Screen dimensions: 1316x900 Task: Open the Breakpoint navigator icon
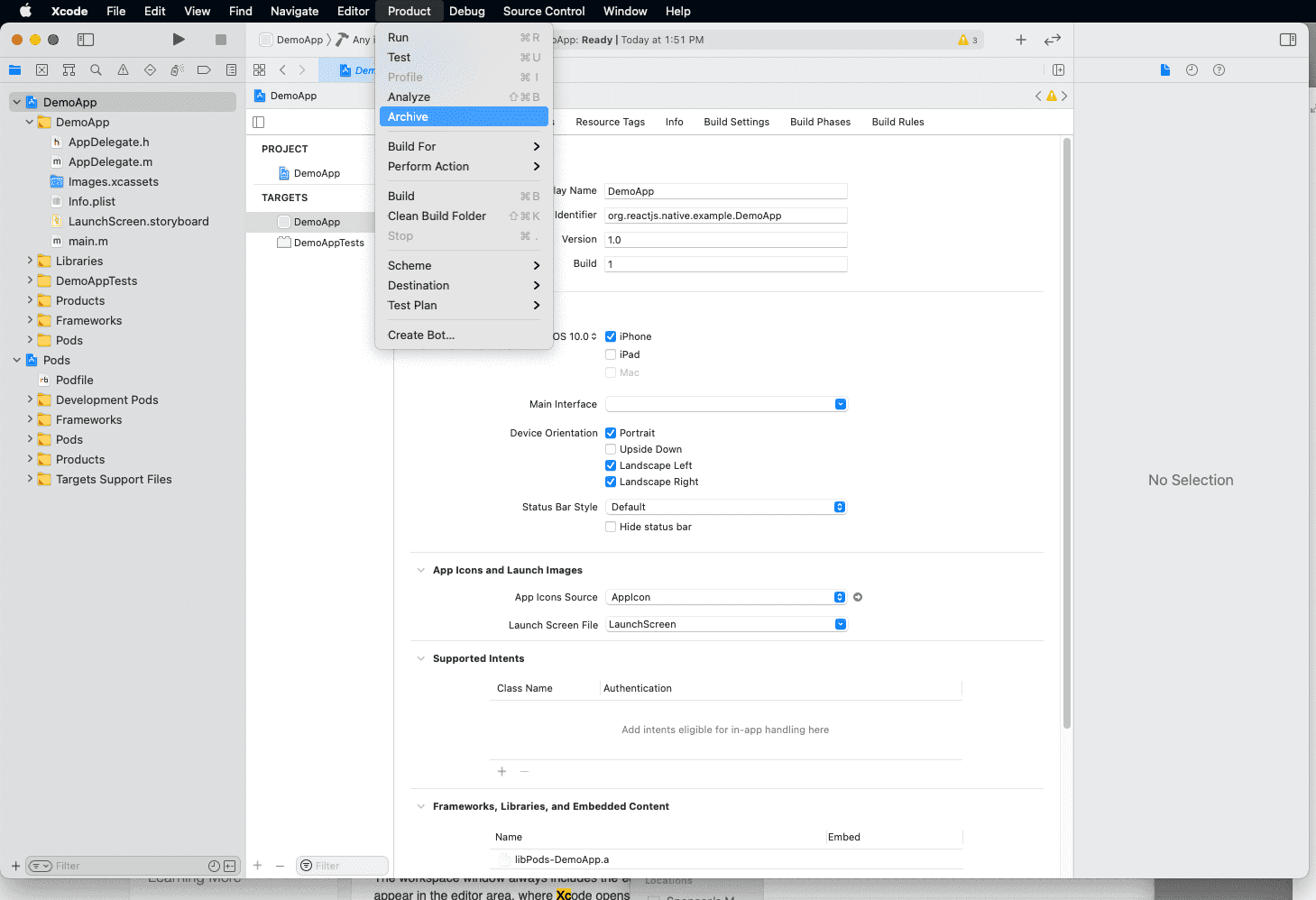pos(204,69)
